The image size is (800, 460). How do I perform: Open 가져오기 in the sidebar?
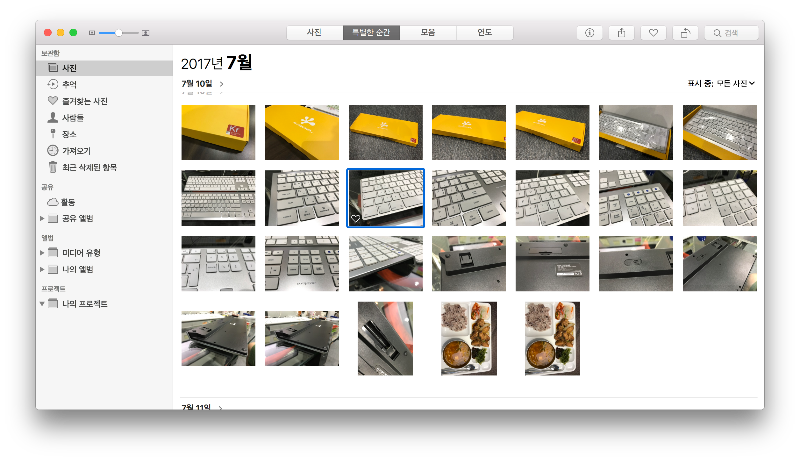105,150
